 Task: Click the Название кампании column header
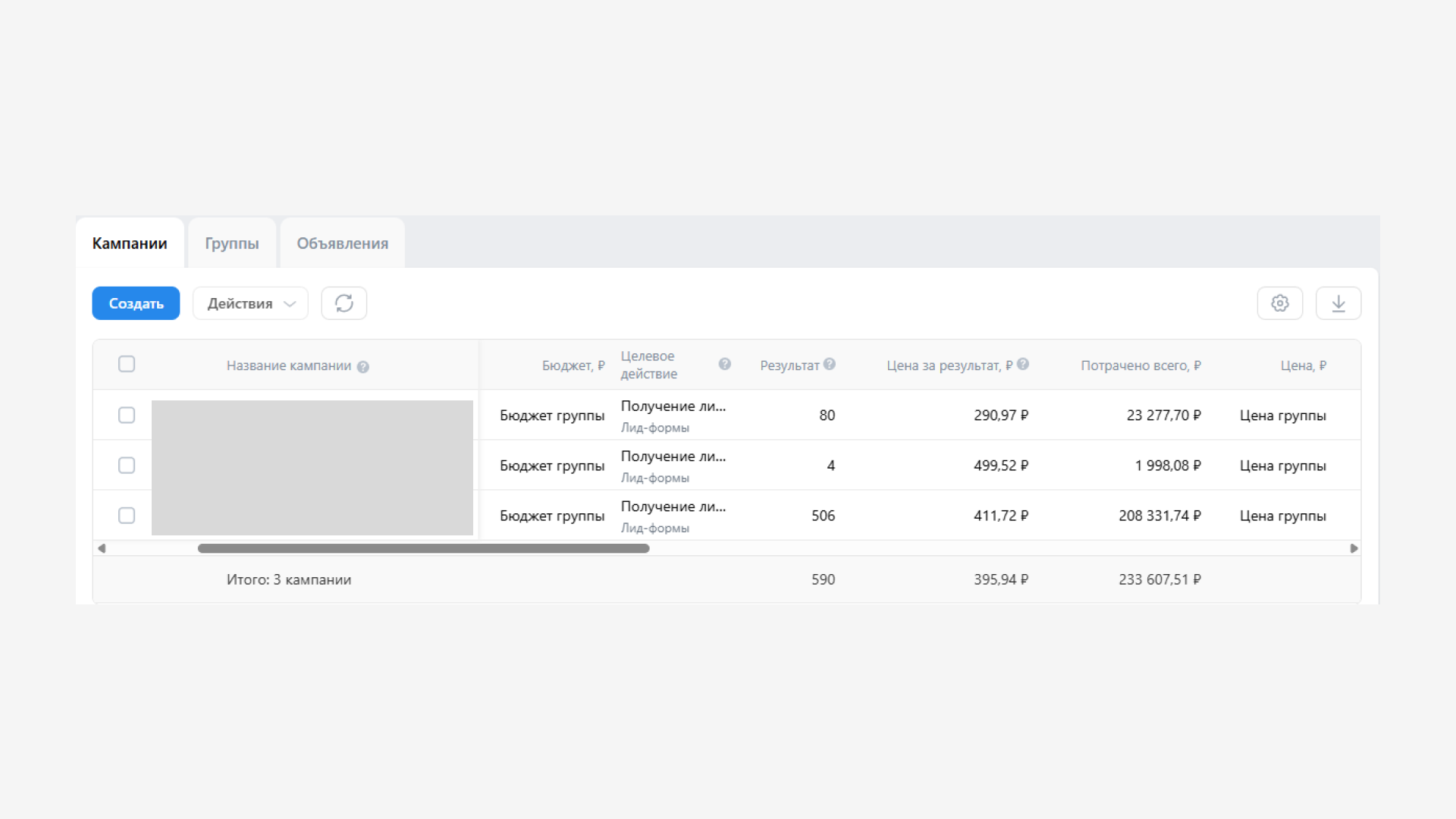pos(289,366)
